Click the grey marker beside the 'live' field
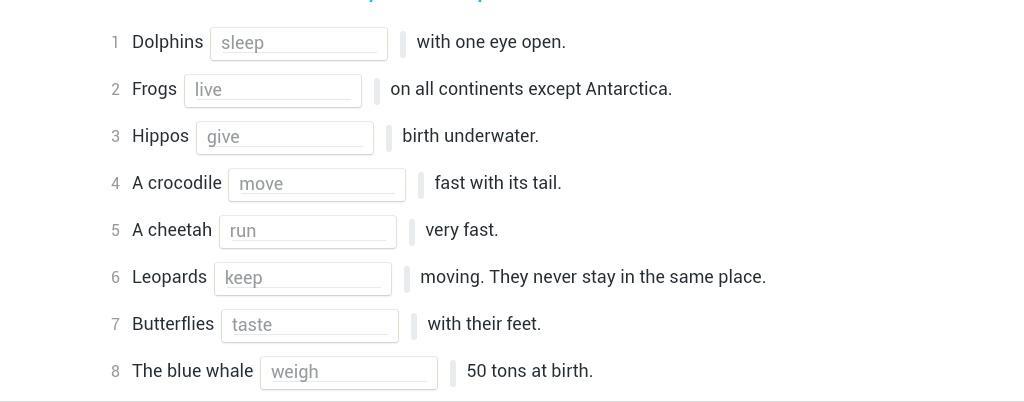Screen dimensions: 1024x402 377,91
